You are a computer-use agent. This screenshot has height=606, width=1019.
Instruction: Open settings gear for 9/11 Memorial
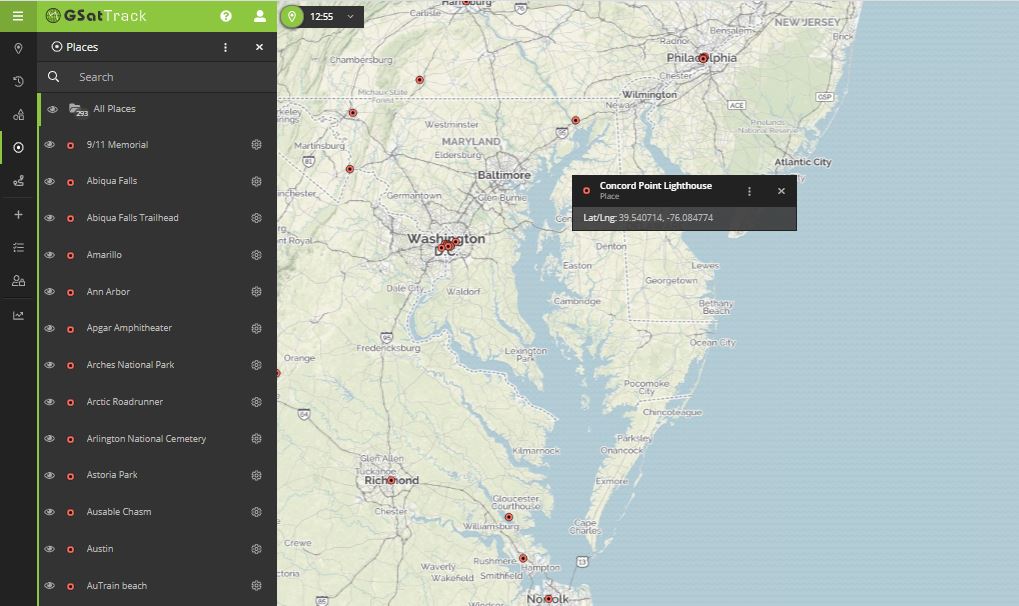pos(256,144)
